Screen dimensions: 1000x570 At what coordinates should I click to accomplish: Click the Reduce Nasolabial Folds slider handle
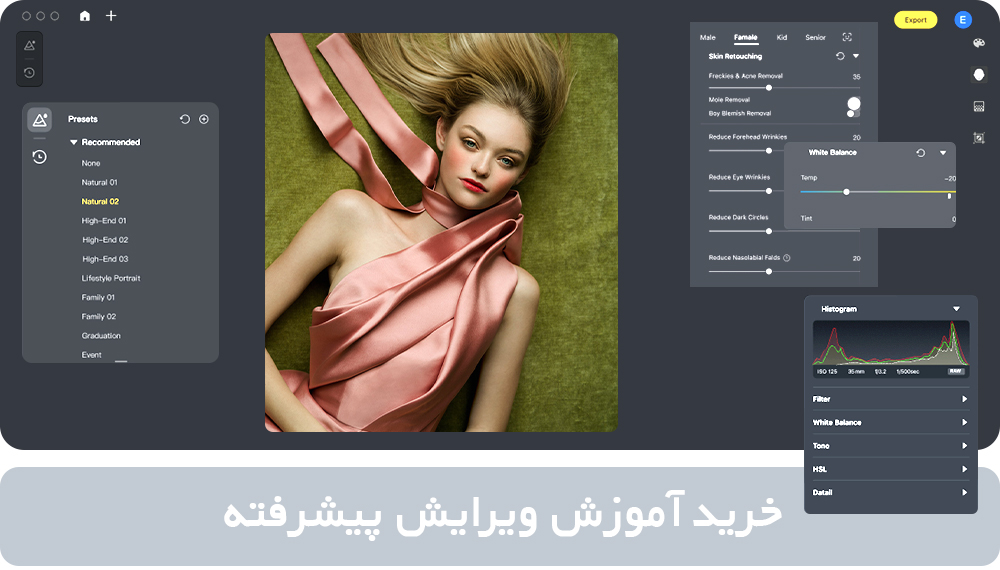(x=769, y=271)
